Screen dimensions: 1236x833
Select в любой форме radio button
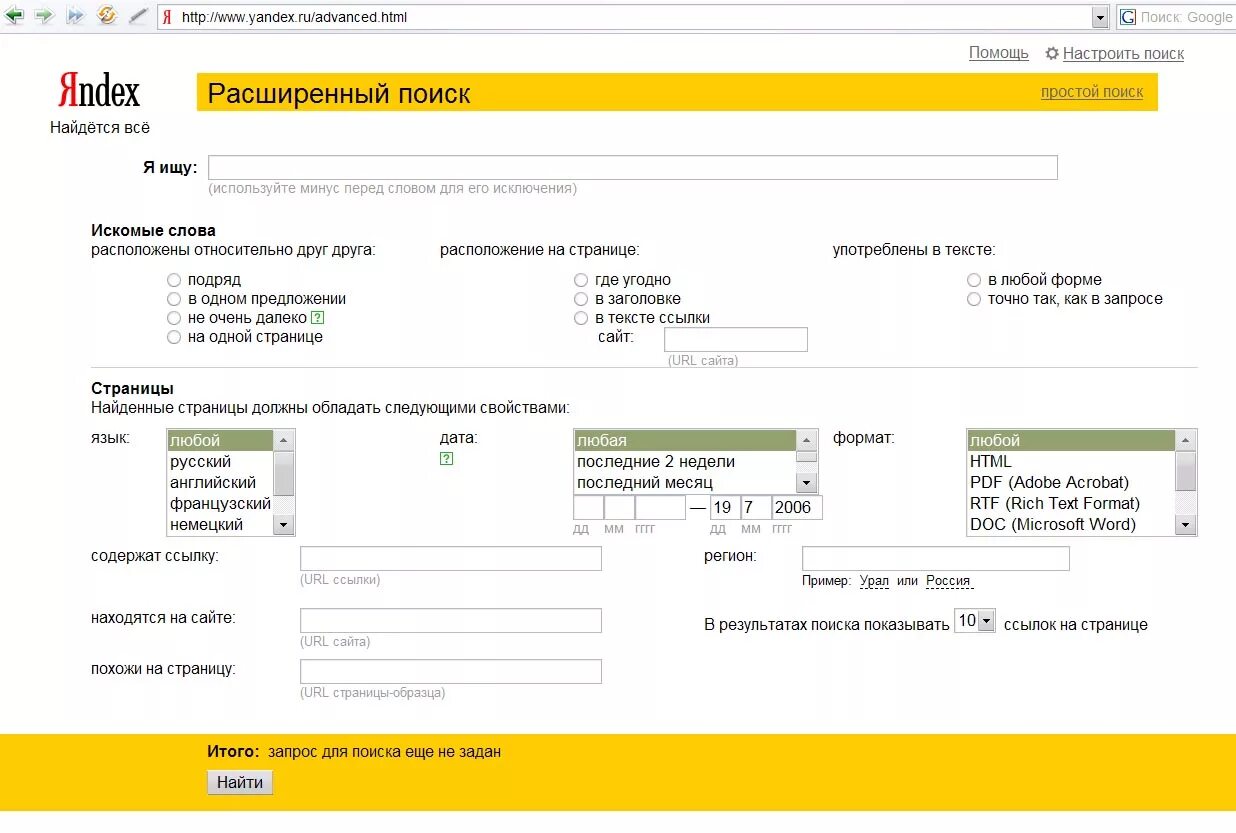click(974, 280)
